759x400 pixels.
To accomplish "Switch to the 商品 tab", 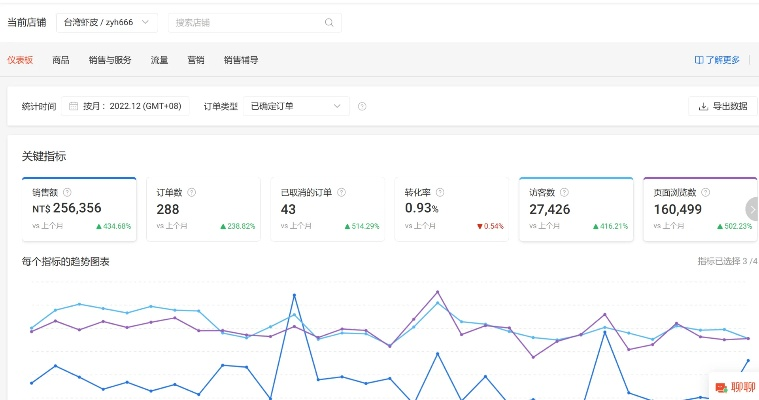I will [61, 60].
